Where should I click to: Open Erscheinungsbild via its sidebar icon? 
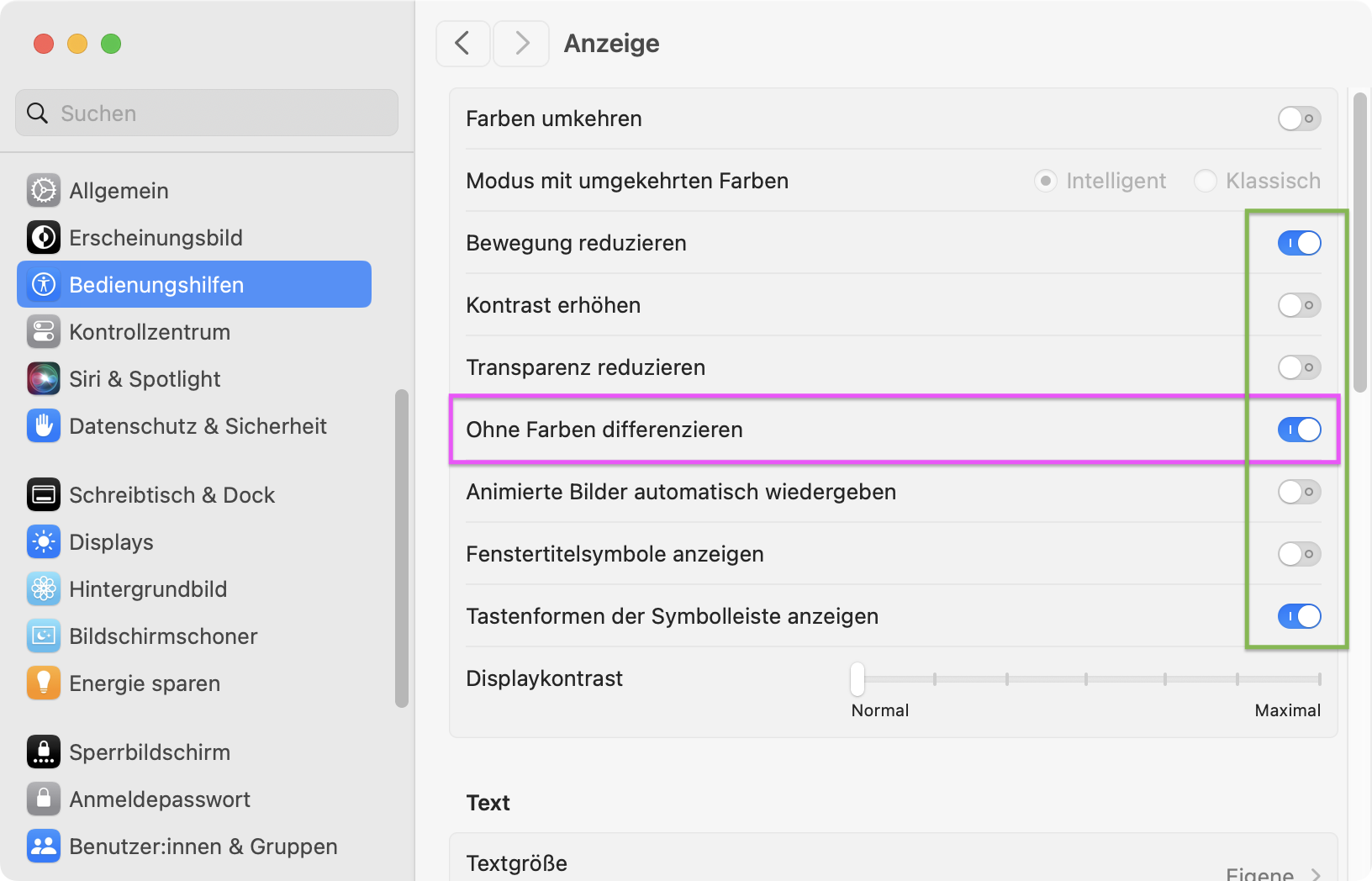pyautogui.click(x=44, y=238)
